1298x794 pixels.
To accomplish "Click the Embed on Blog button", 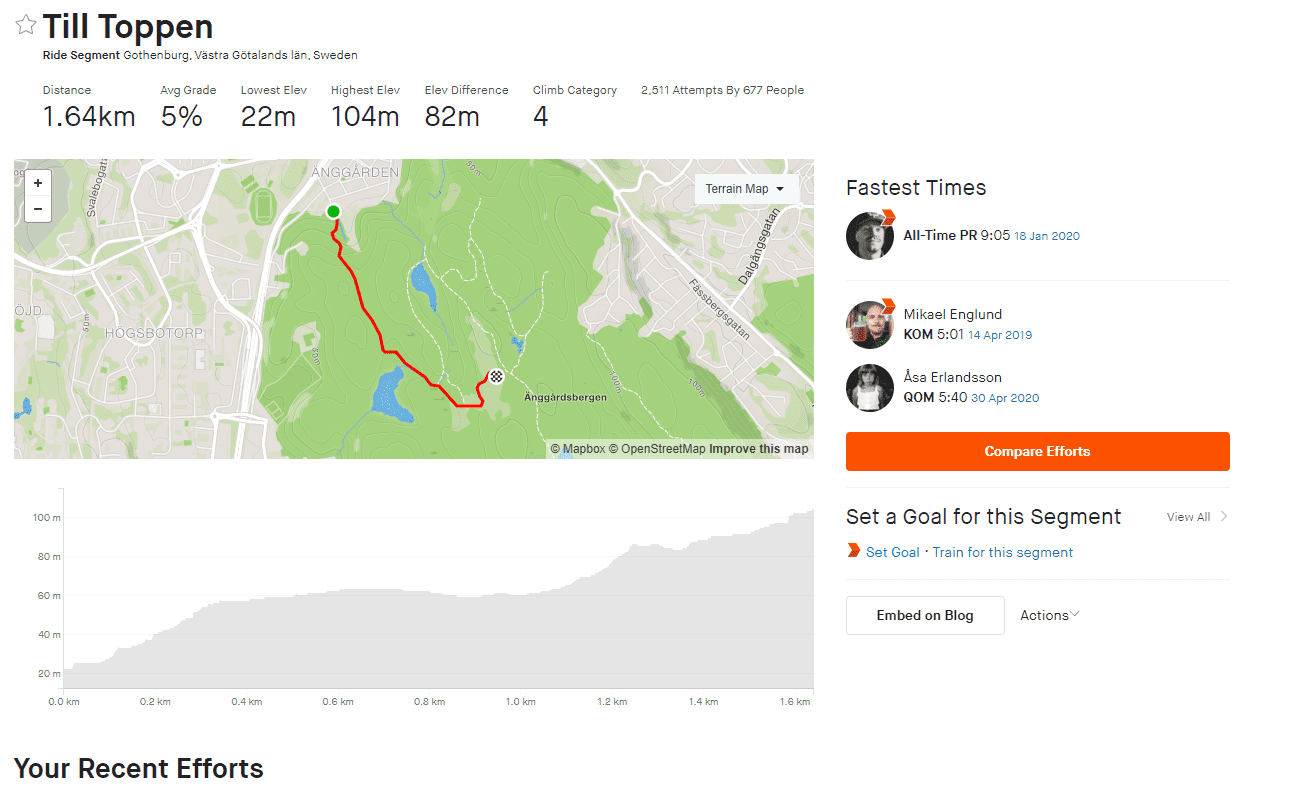I will click(925, 615).
